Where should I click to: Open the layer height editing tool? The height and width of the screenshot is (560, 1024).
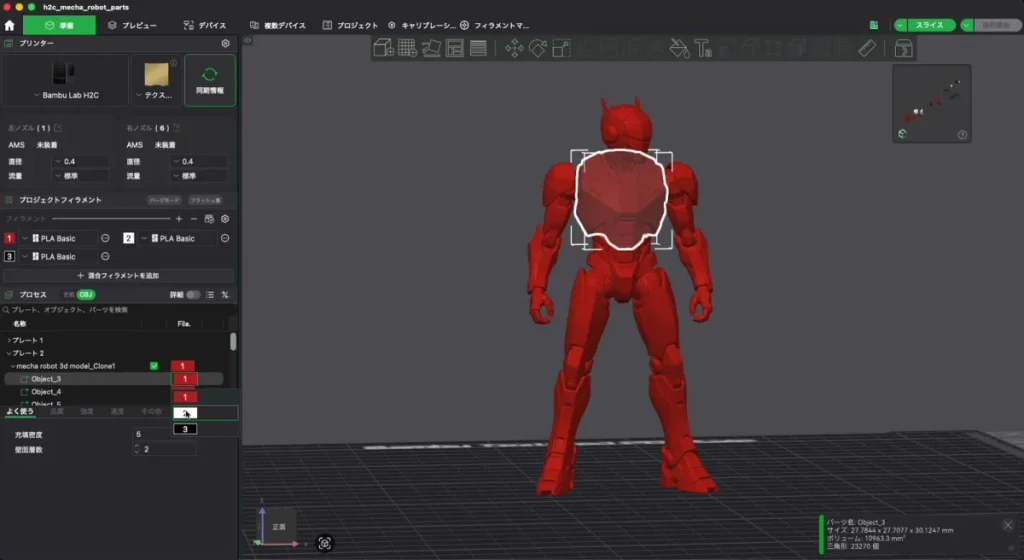478,48
